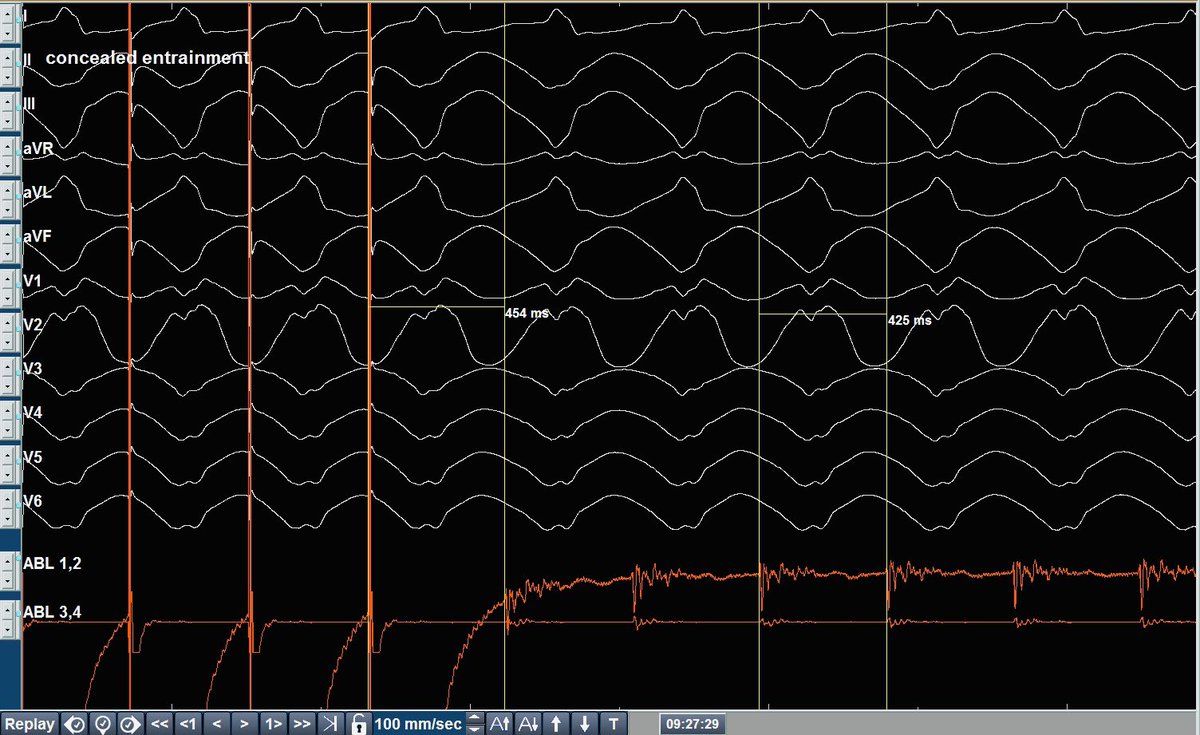Select lead III channel label
1200x735 pixels.
point(29,104)
